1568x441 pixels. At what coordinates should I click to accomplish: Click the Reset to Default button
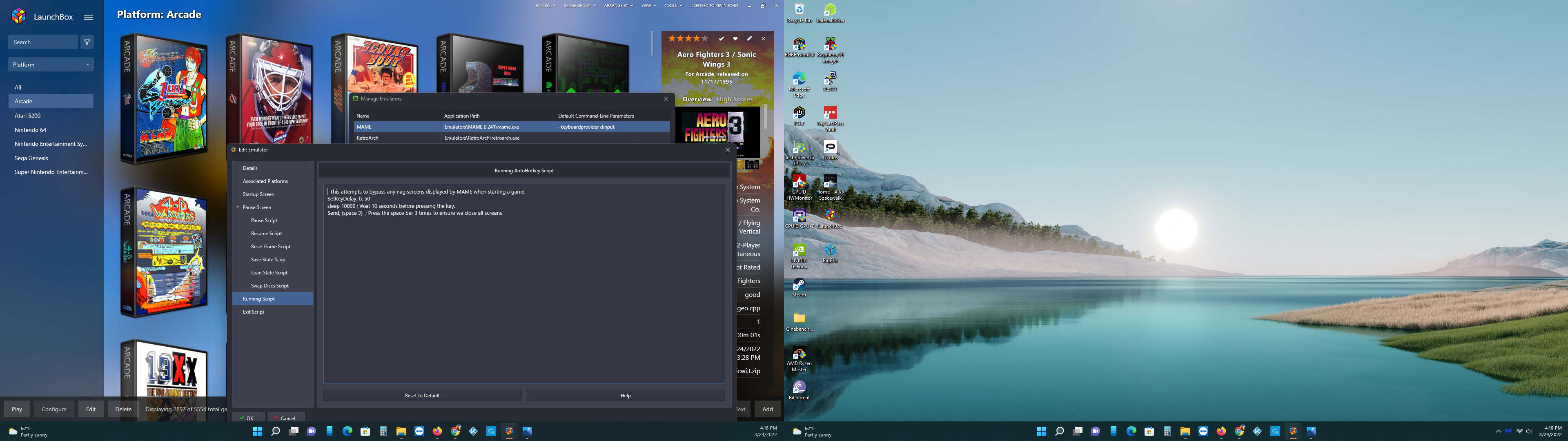[423, 395]
